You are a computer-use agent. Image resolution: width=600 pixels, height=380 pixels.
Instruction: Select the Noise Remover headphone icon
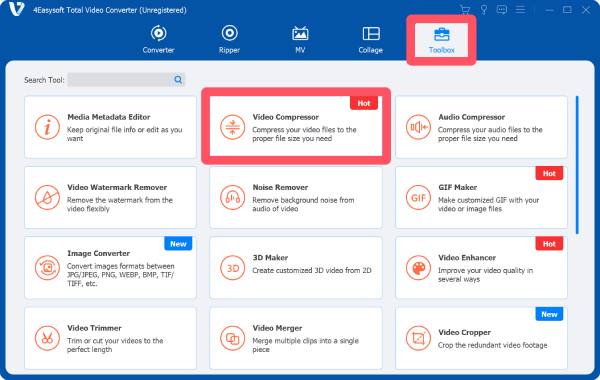tap(232, 197)
